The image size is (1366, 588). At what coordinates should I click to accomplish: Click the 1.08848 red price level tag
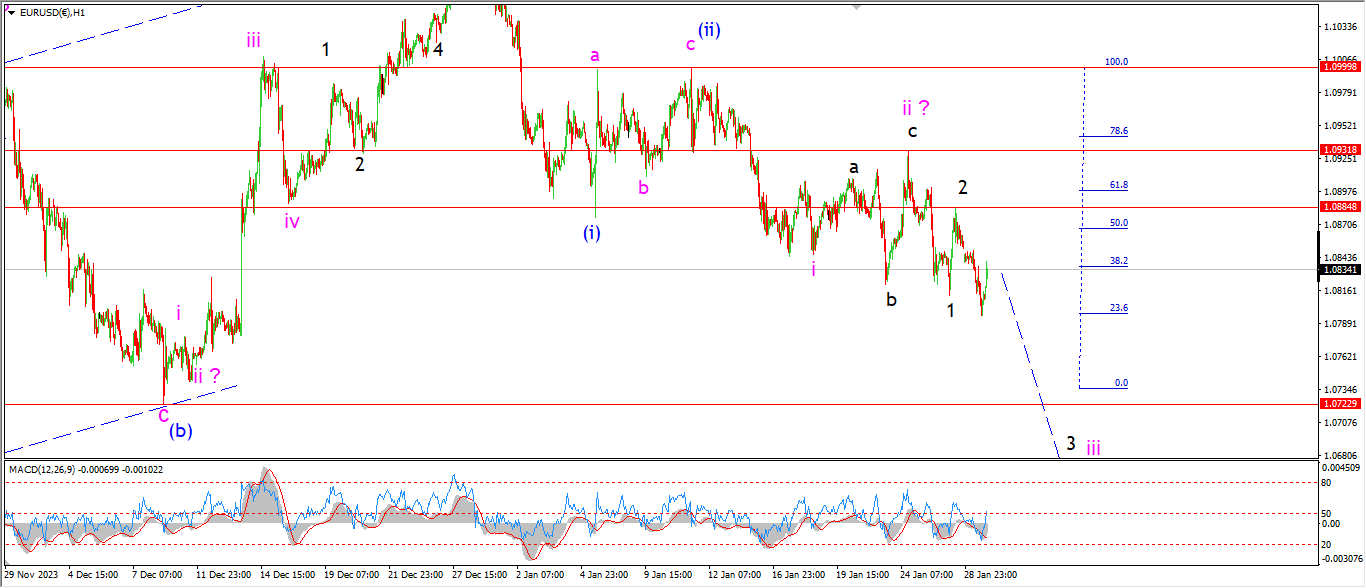[x=1340, y=207]
